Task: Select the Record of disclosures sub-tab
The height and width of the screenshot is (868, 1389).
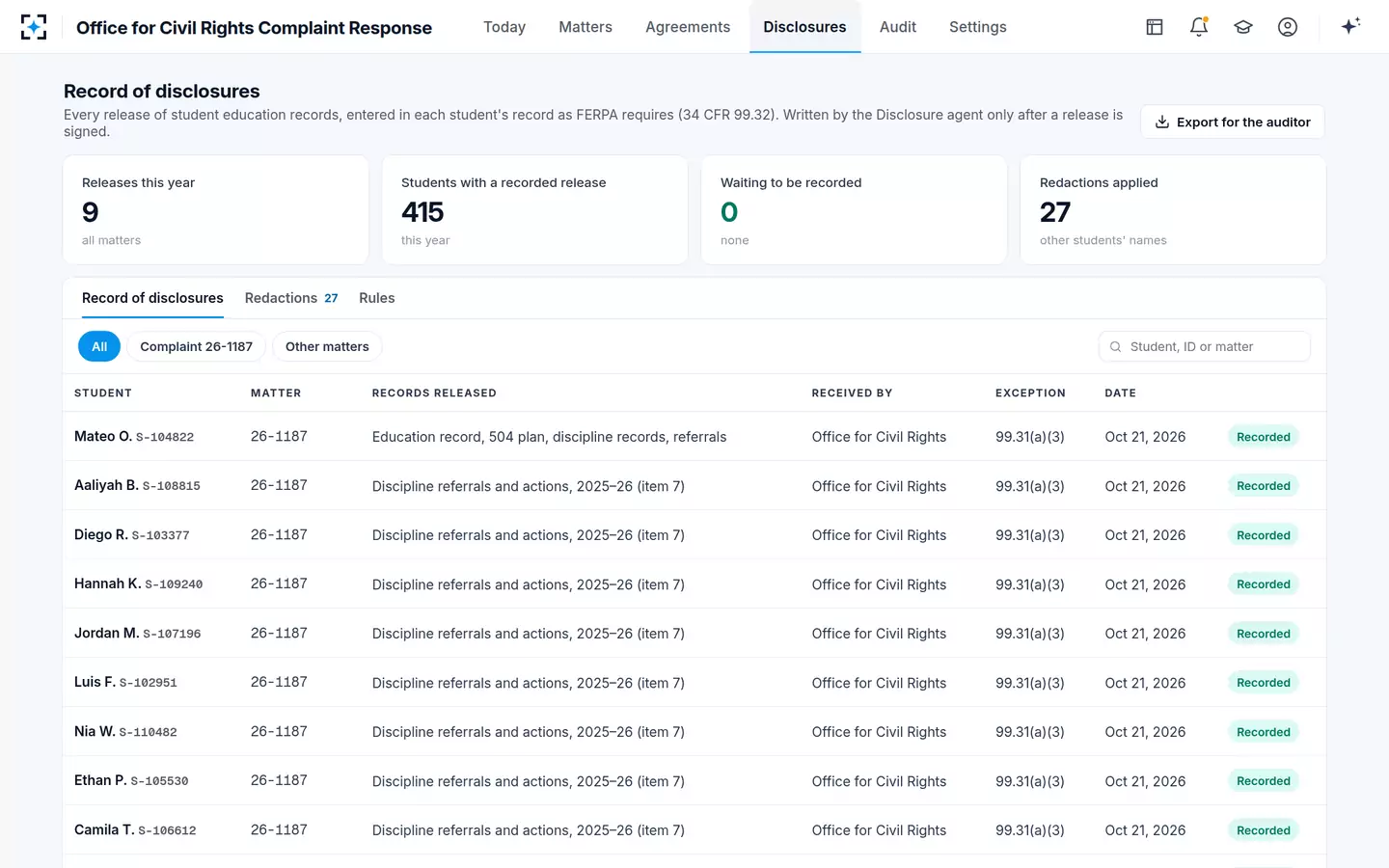Action: coord(152,298)
